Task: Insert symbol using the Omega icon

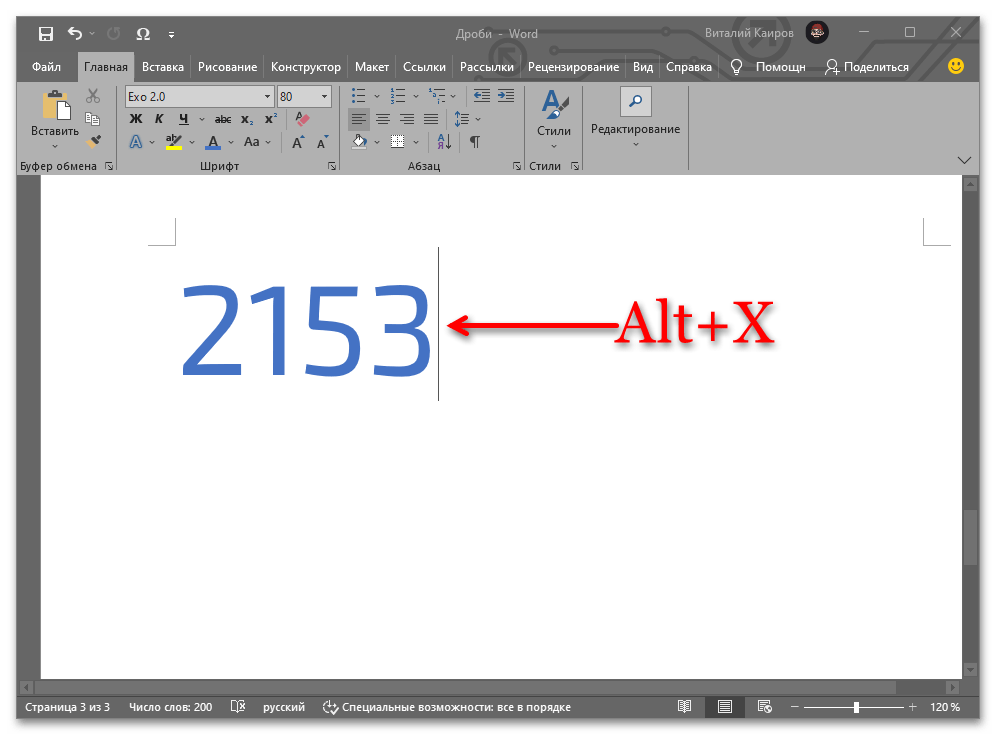Action: click(x=143, y=34)
